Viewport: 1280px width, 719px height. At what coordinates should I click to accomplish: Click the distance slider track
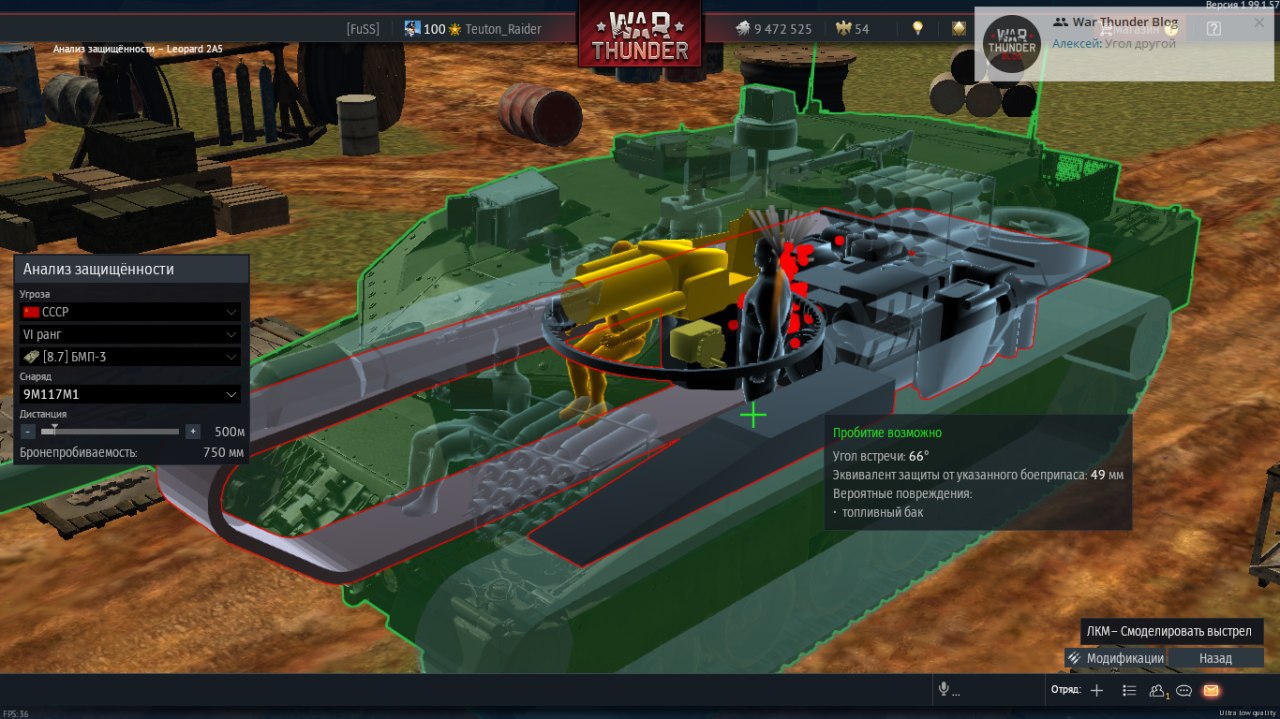click(110, 431)
